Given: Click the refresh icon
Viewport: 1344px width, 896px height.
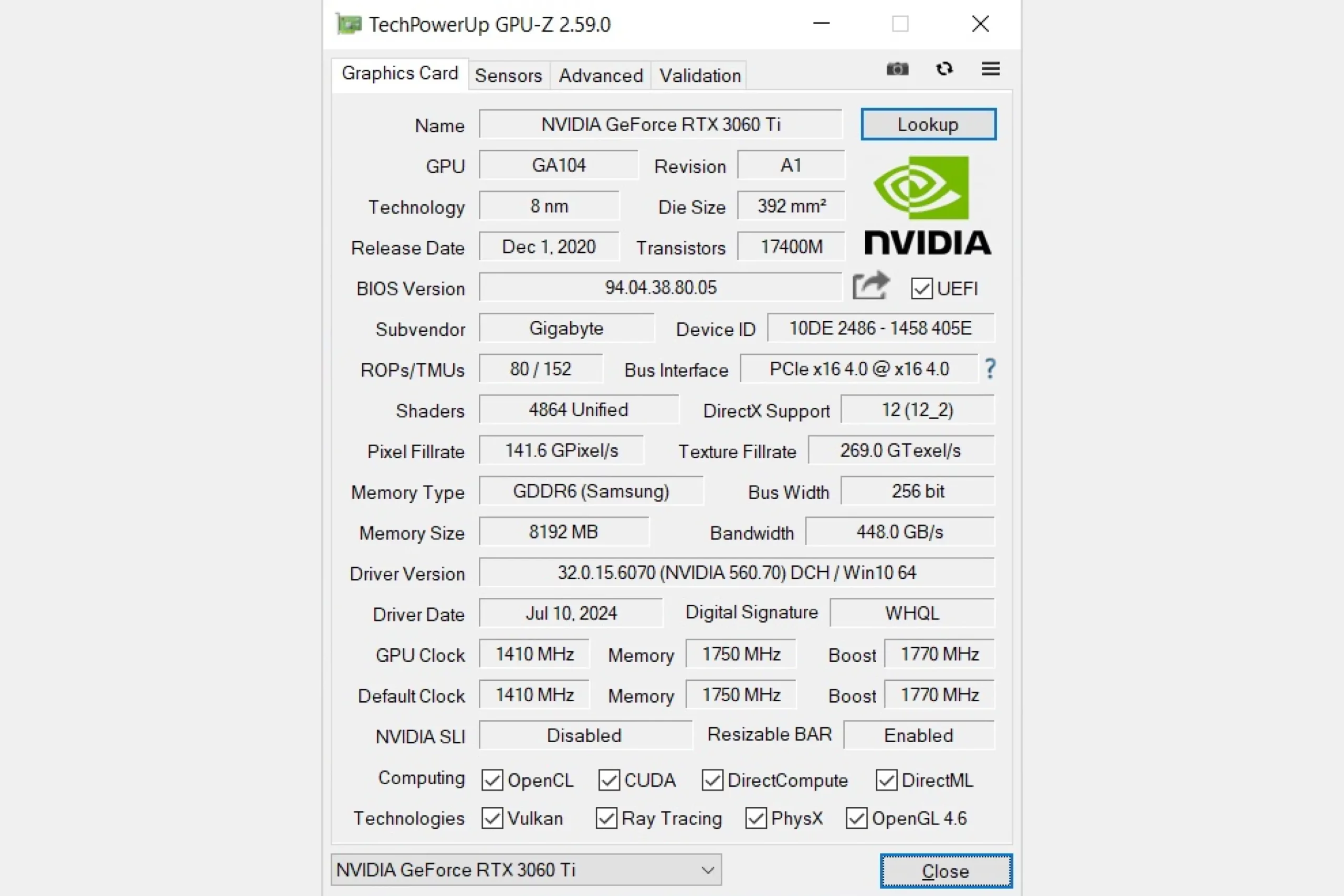Looking at the screenshot, I should click(944, 69).
